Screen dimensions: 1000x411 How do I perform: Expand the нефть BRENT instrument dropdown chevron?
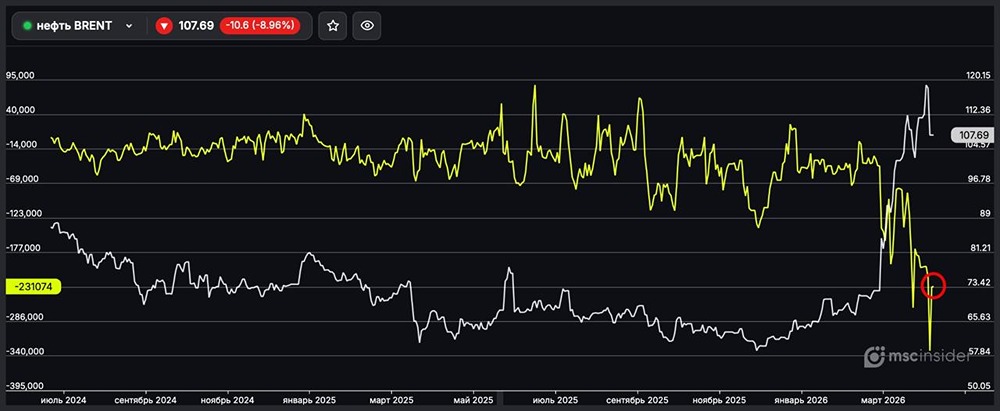click(x=129, y=26)
